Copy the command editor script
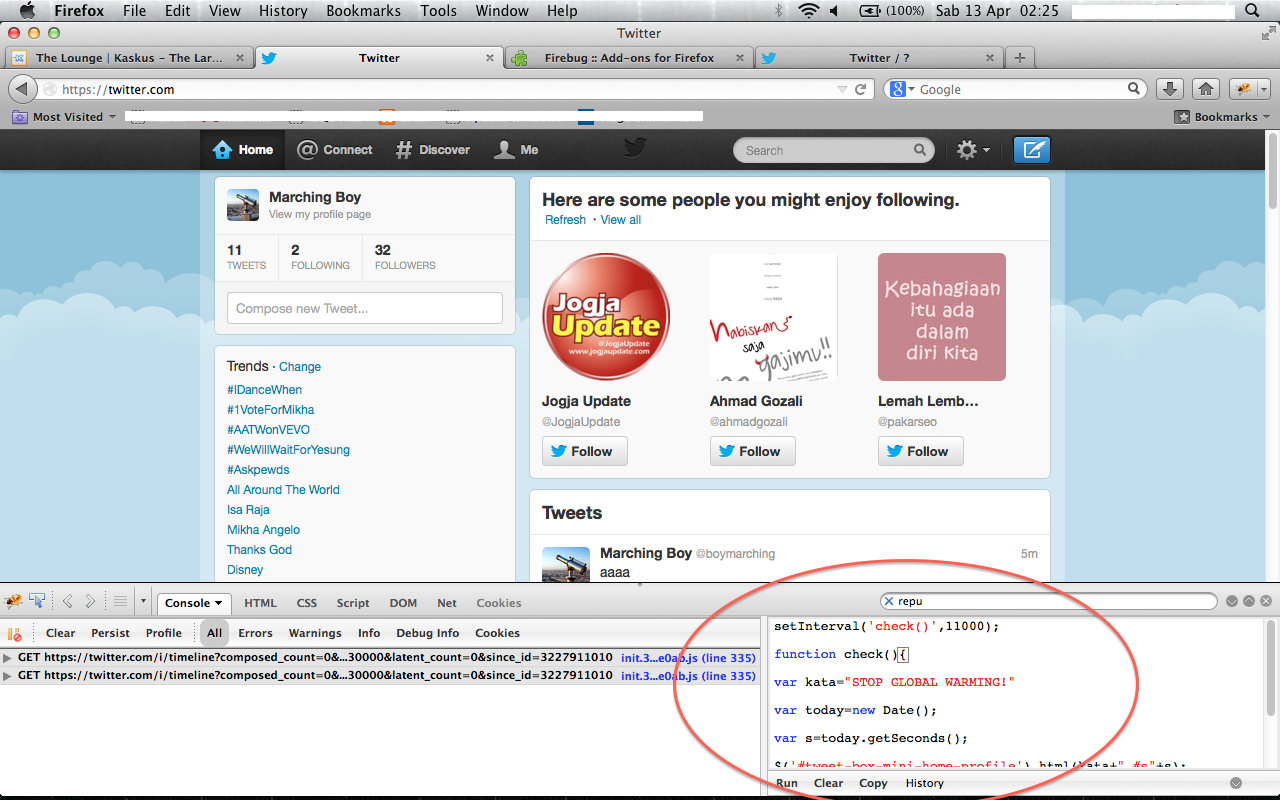The width and height of the screenshot is (1280, 800). point(873,783)
